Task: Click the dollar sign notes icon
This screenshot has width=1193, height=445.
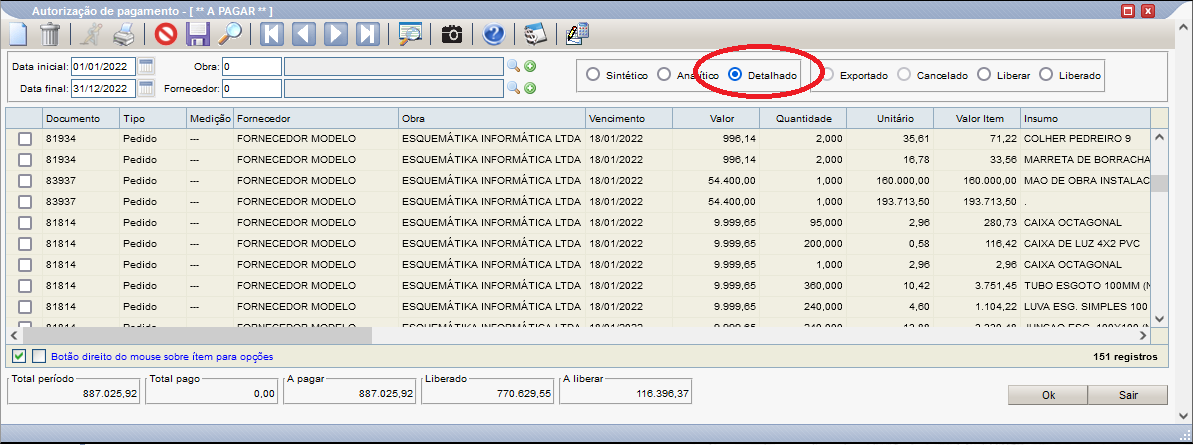Action: pos(536,34)
